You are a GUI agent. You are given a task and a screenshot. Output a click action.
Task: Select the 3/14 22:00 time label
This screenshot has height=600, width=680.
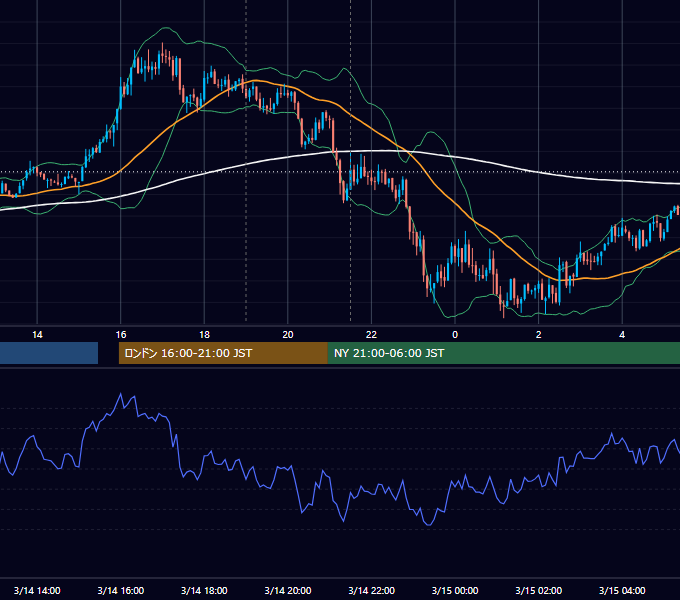pyautogui.click(x=372, y=590)
